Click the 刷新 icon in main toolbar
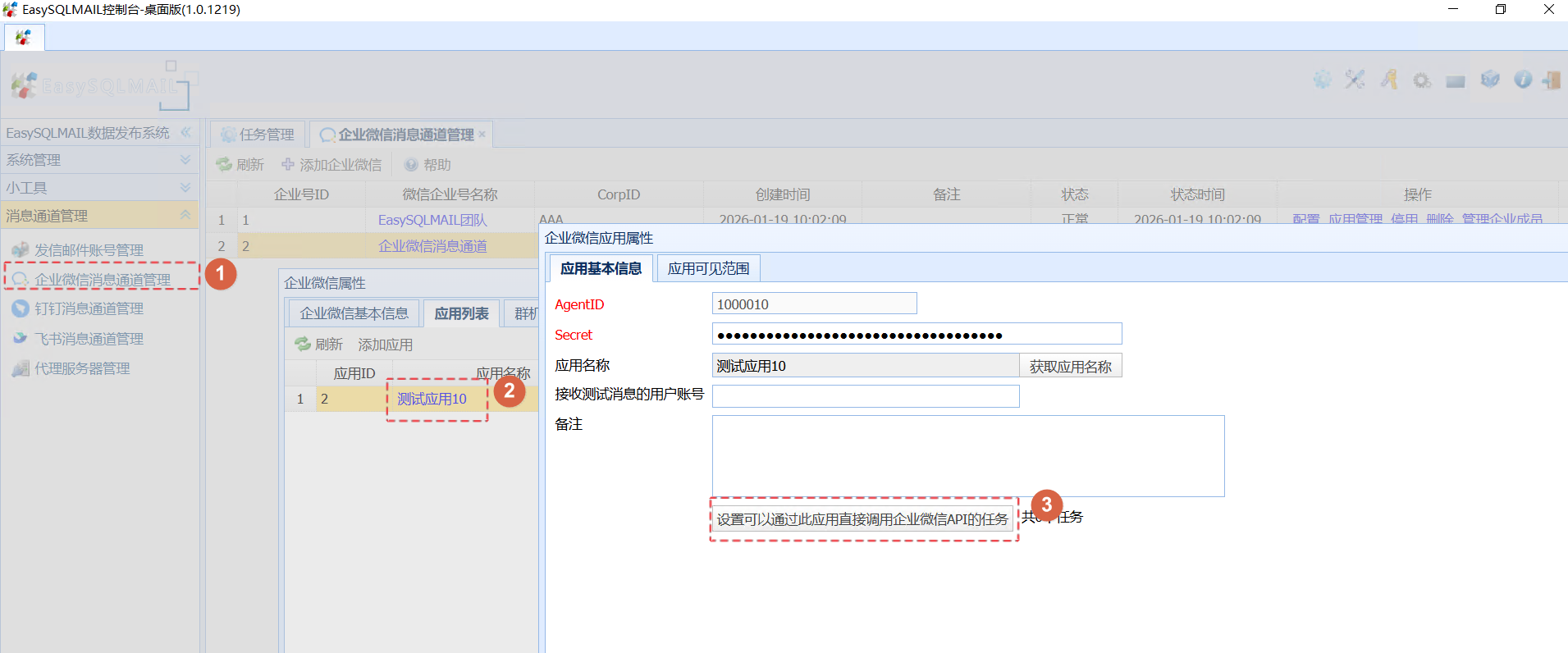The image size is (1568, 653). (224, 164)
